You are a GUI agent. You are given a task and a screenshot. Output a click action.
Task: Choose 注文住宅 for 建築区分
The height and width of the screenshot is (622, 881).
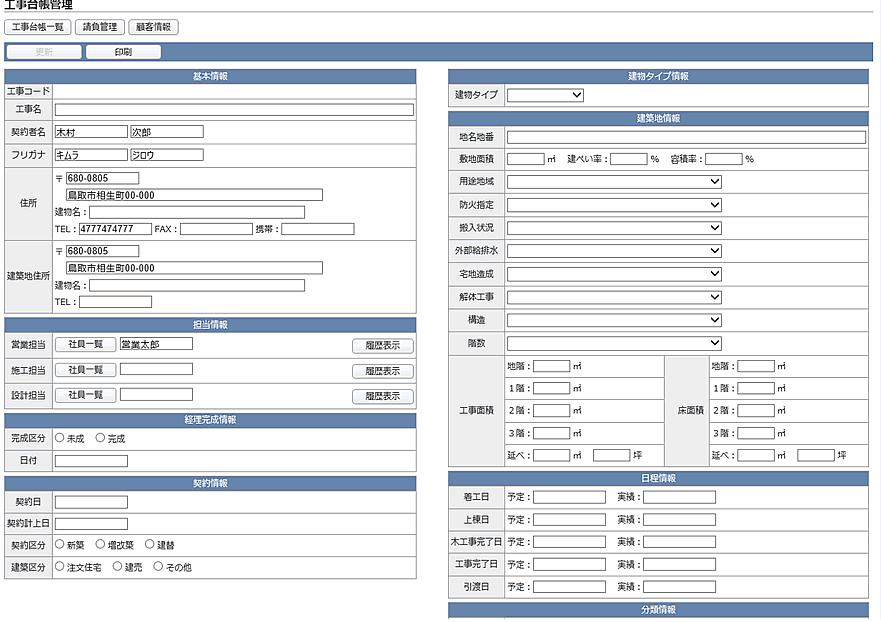(60, 567)
